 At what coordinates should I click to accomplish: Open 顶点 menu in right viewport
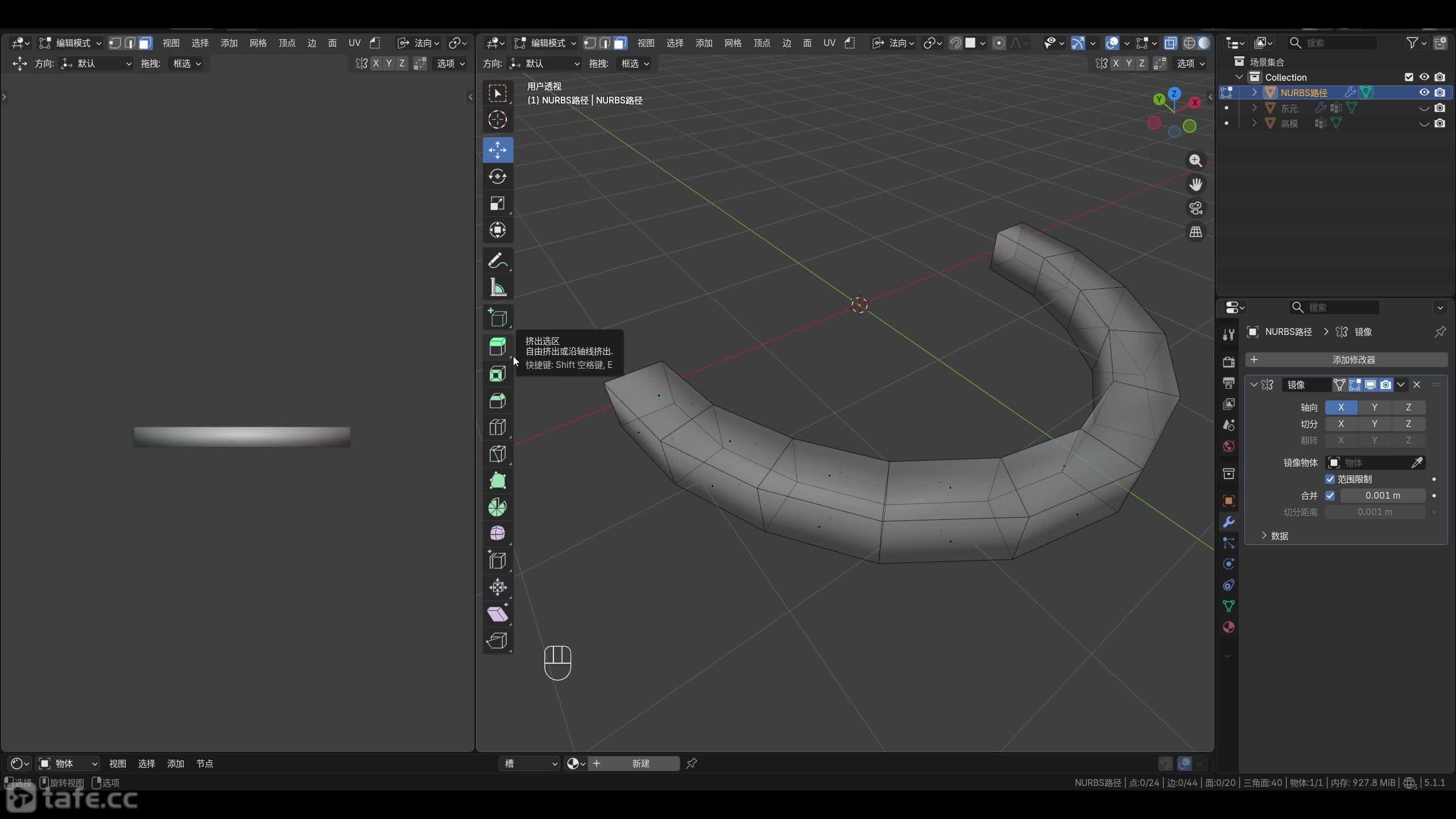coord(762,43)
